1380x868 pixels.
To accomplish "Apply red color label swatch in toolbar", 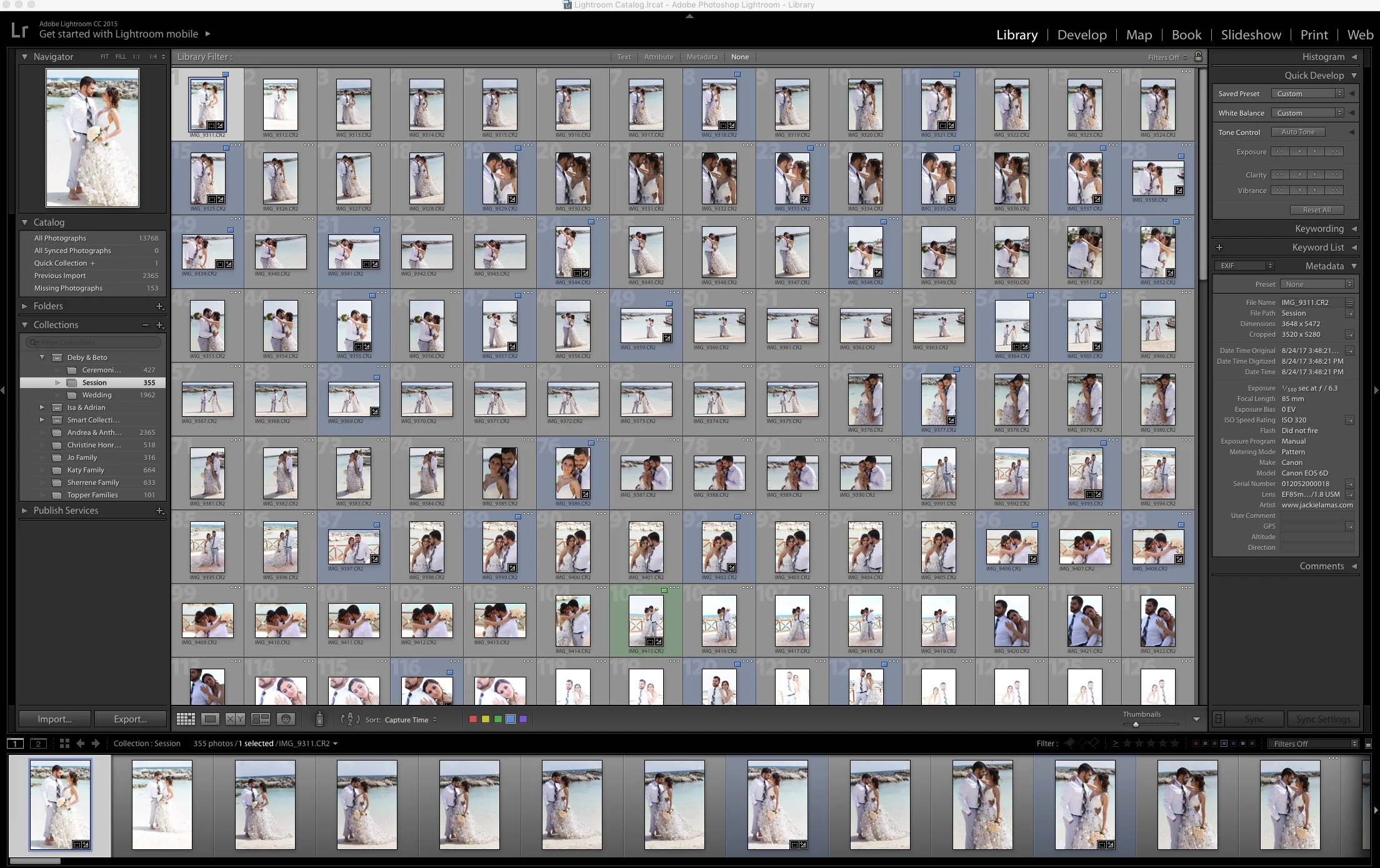I will tap(473, 719).
